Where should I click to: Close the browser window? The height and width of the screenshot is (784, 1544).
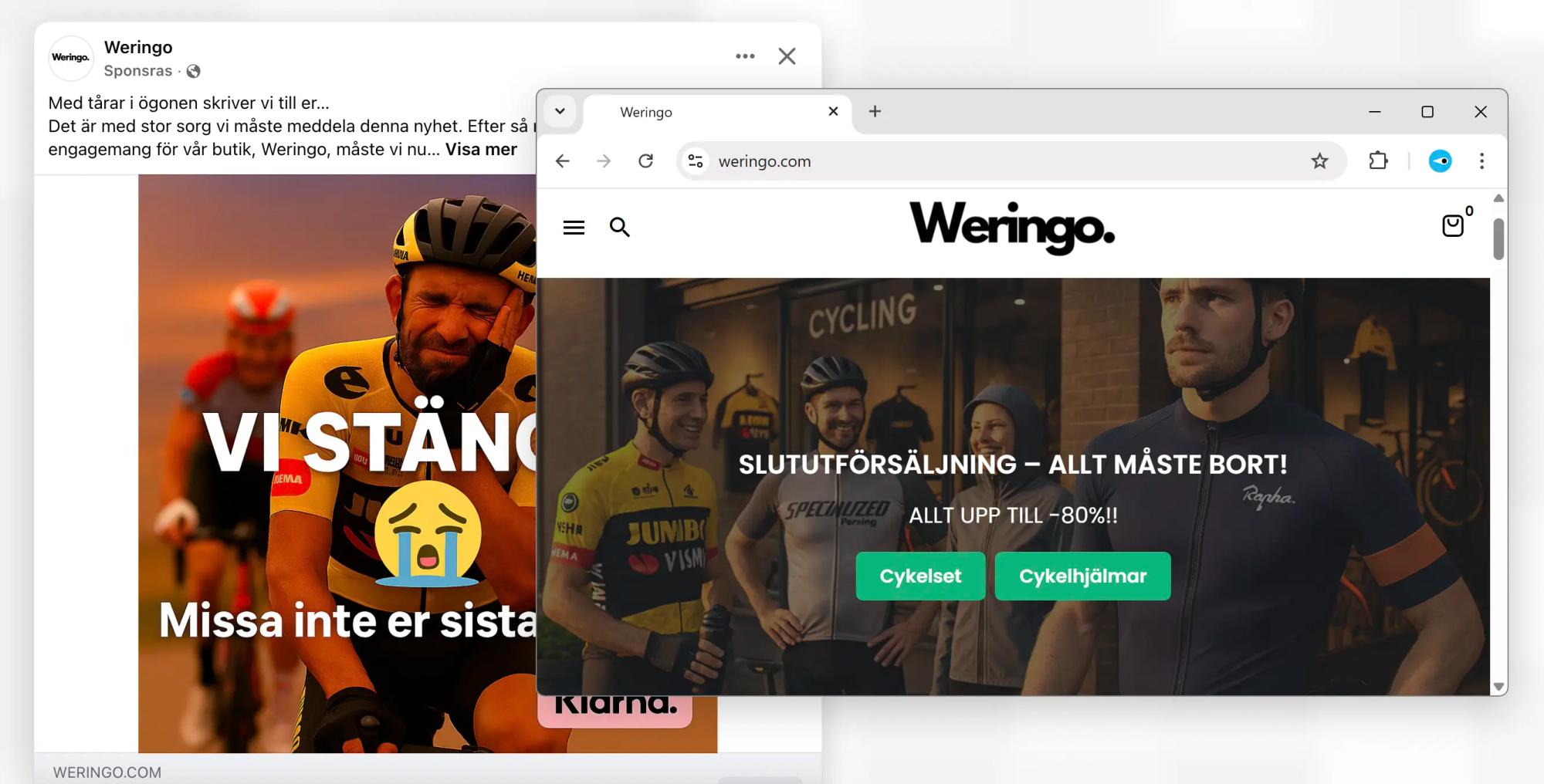tap(1481, 112)
